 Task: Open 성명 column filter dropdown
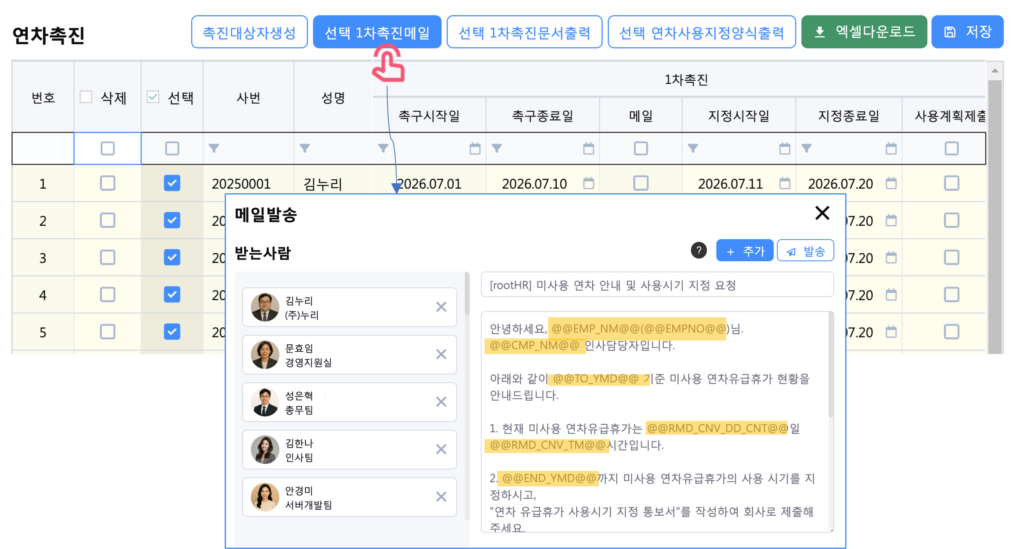coord(304,149)
